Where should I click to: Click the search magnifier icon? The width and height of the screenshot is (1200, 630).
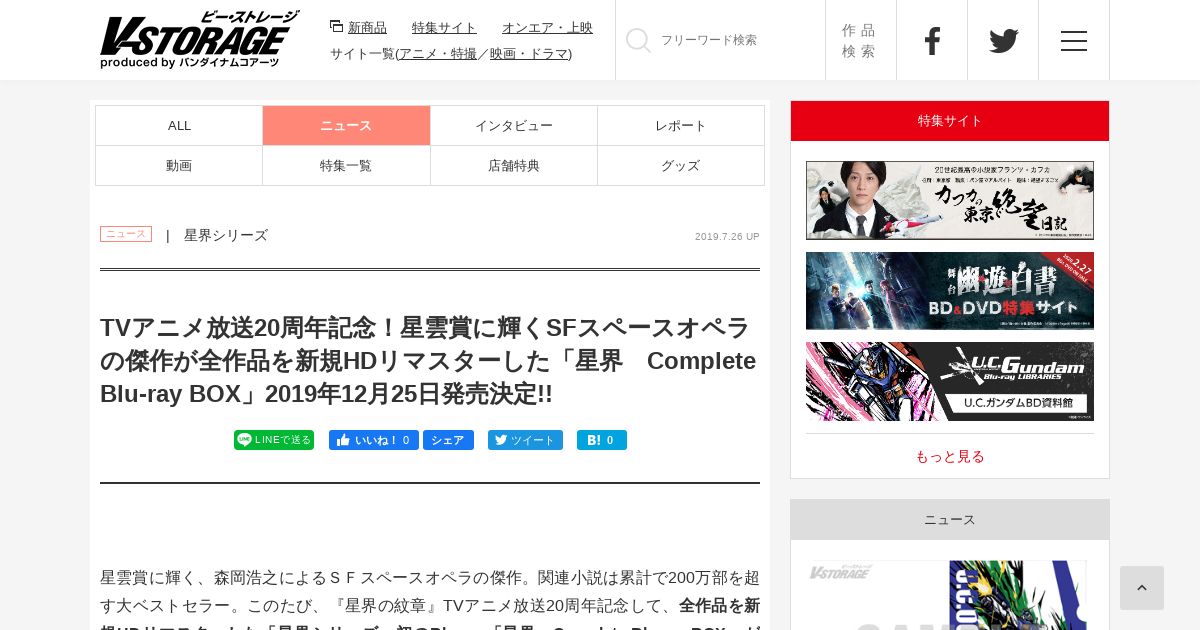[x=638, y=40]
